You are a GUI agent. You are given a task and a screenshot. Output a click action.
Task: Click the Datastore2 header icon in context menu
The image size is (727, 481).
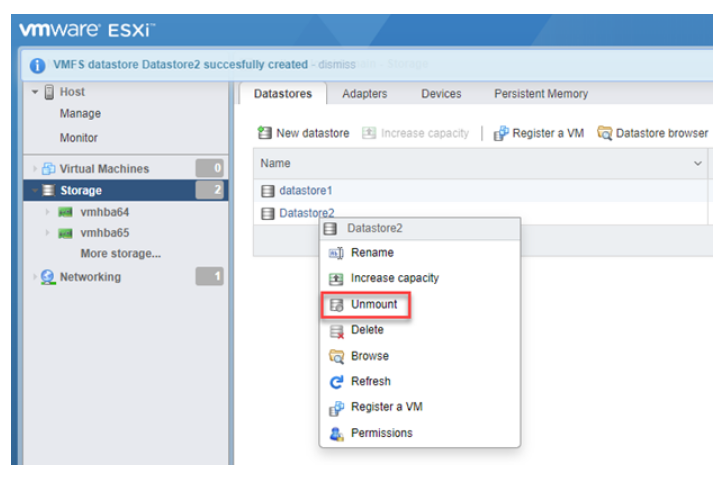tap(330, 228)
